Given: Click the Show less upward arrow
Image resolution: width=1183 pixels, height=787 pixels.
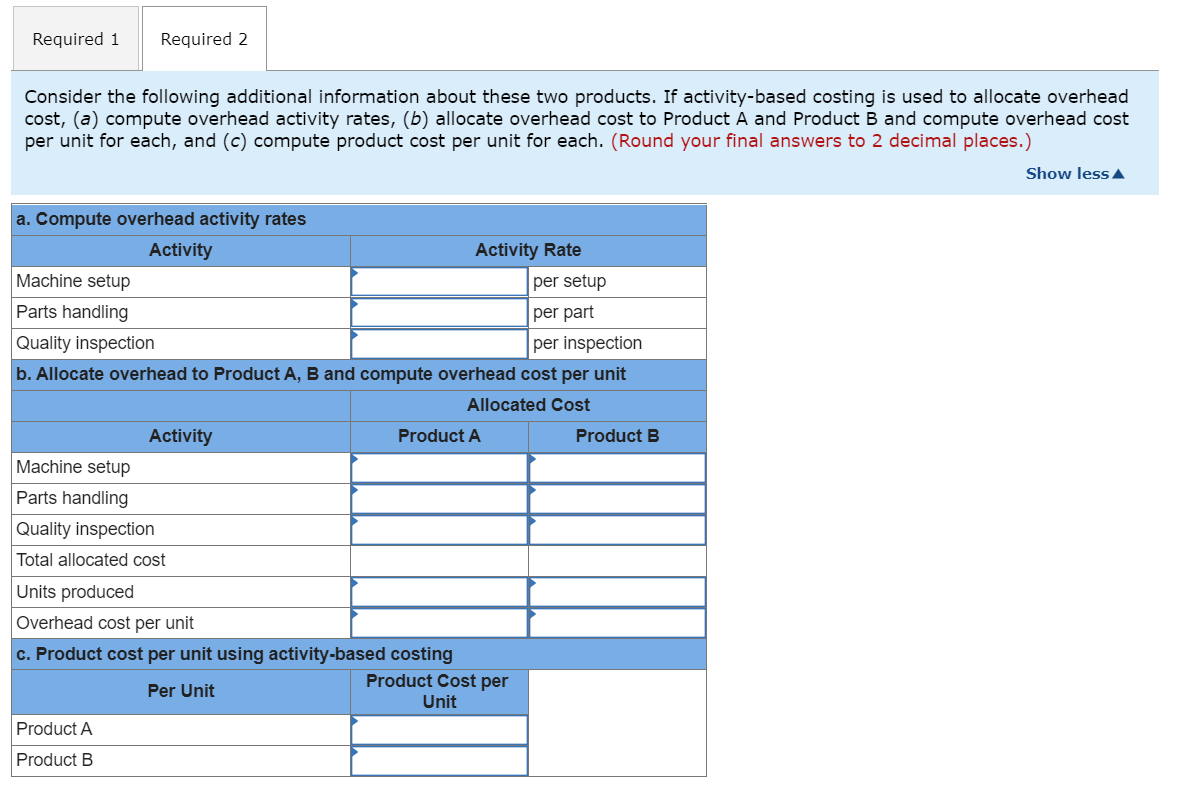Looking at the screenshot, I should 1116,172.
